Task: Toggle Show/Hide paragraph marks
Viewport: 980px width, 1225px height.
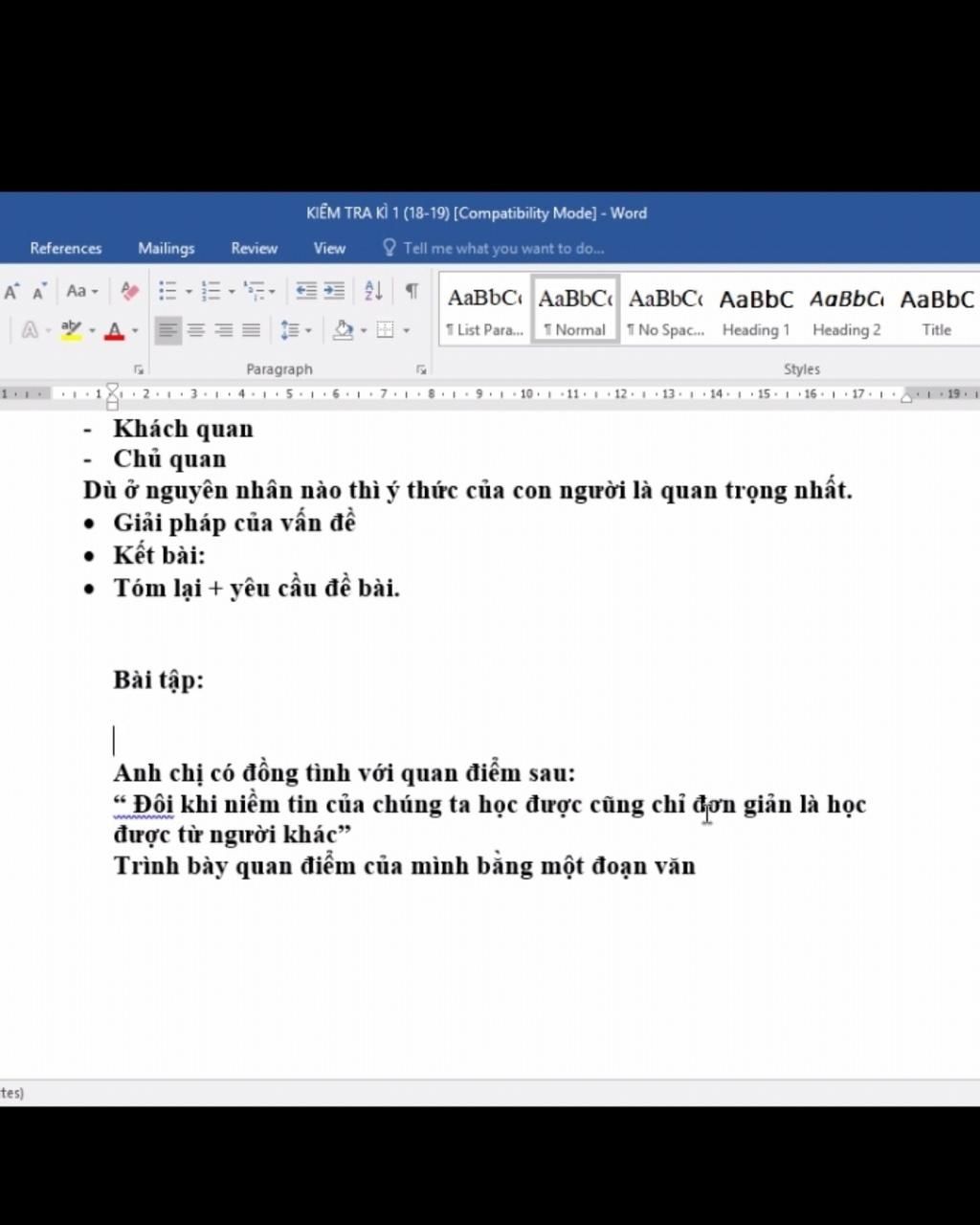Action: click(412, 291)
